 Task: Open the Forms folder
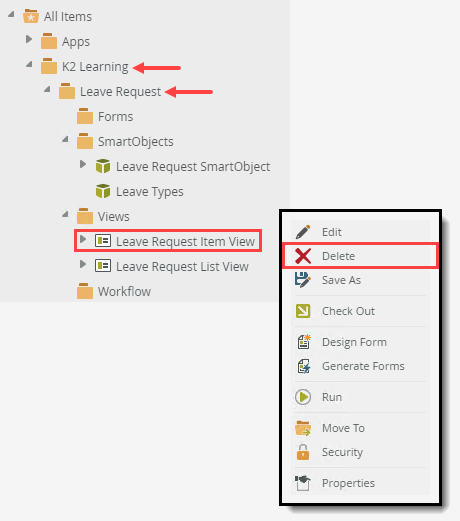pyautogui.click(x=115, y=116)
